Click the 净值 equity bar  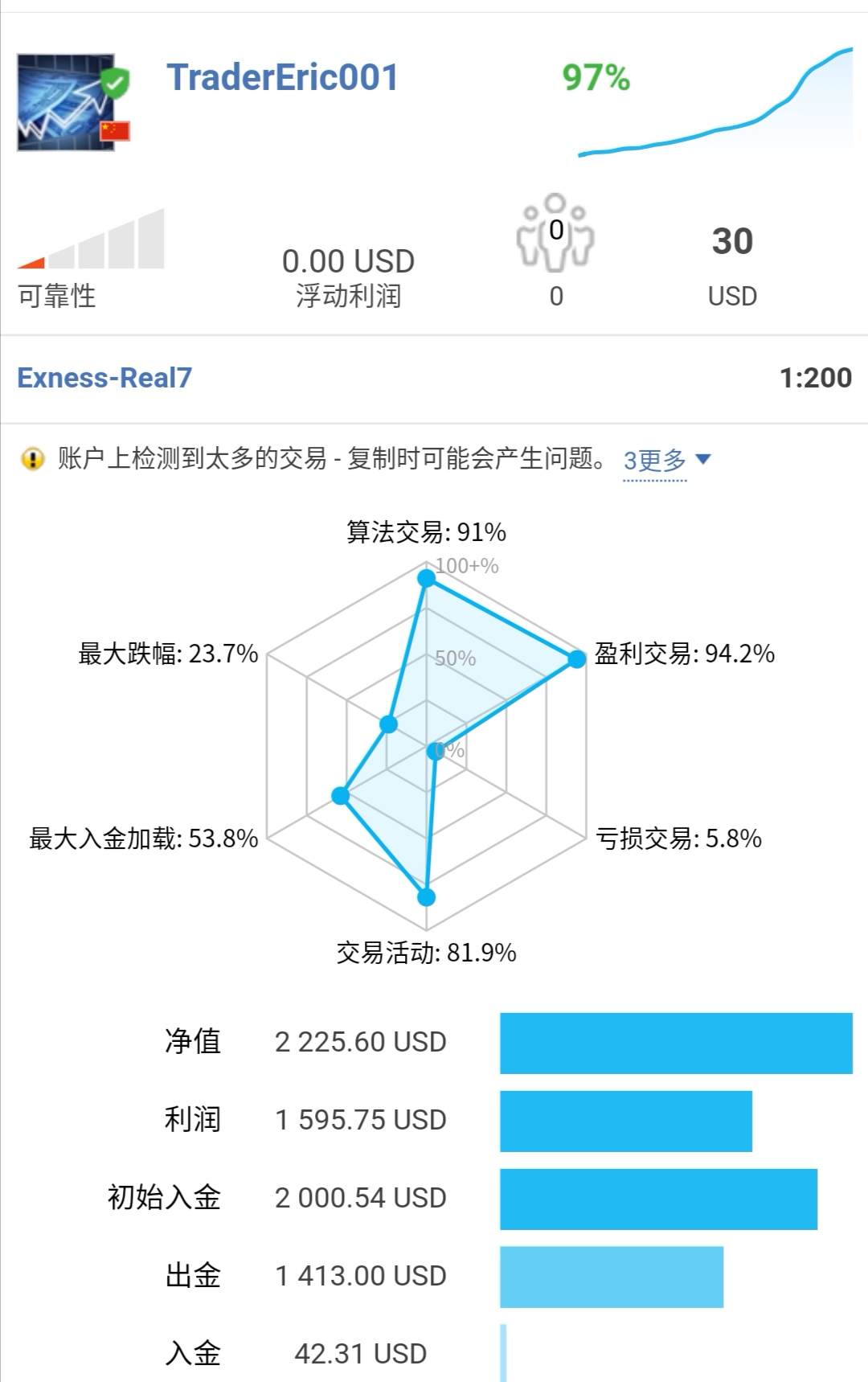point(676,1043)
